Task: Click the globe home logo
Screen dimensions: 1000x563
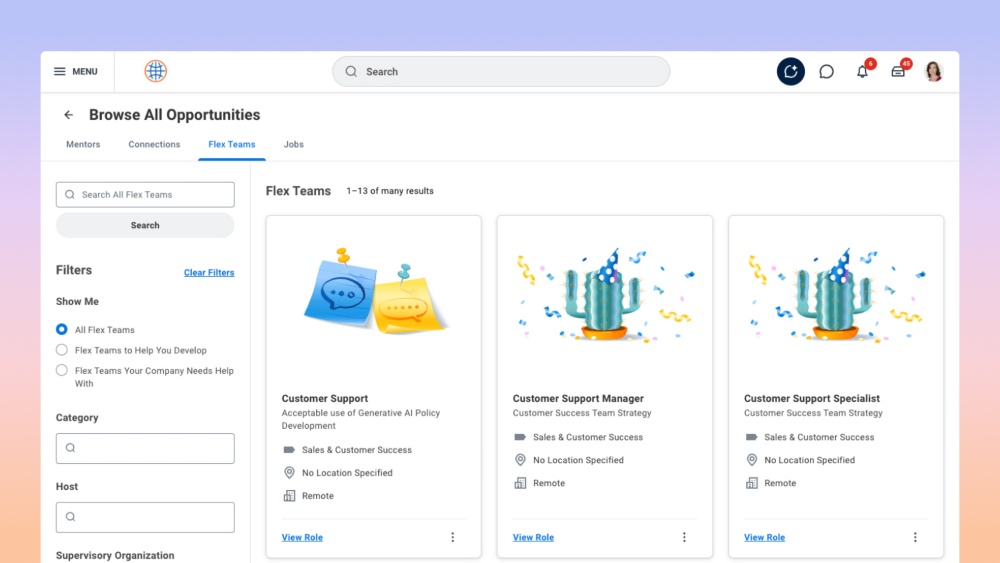Action: [155, 71]
